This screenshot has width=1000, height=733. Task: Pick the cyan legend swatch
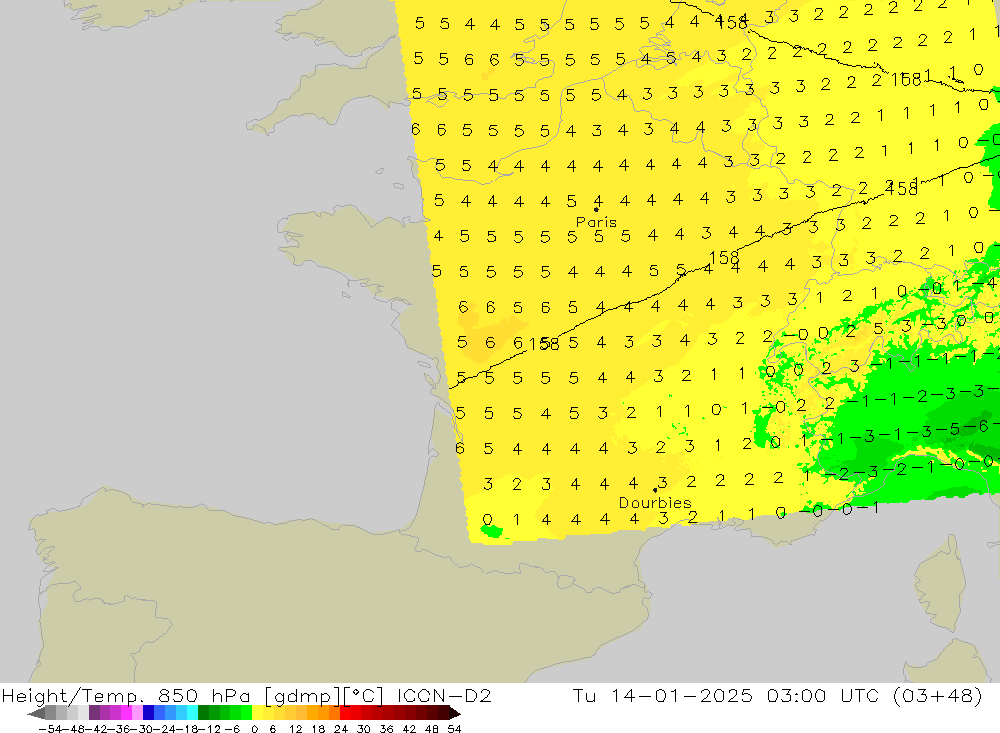[193, 713]
